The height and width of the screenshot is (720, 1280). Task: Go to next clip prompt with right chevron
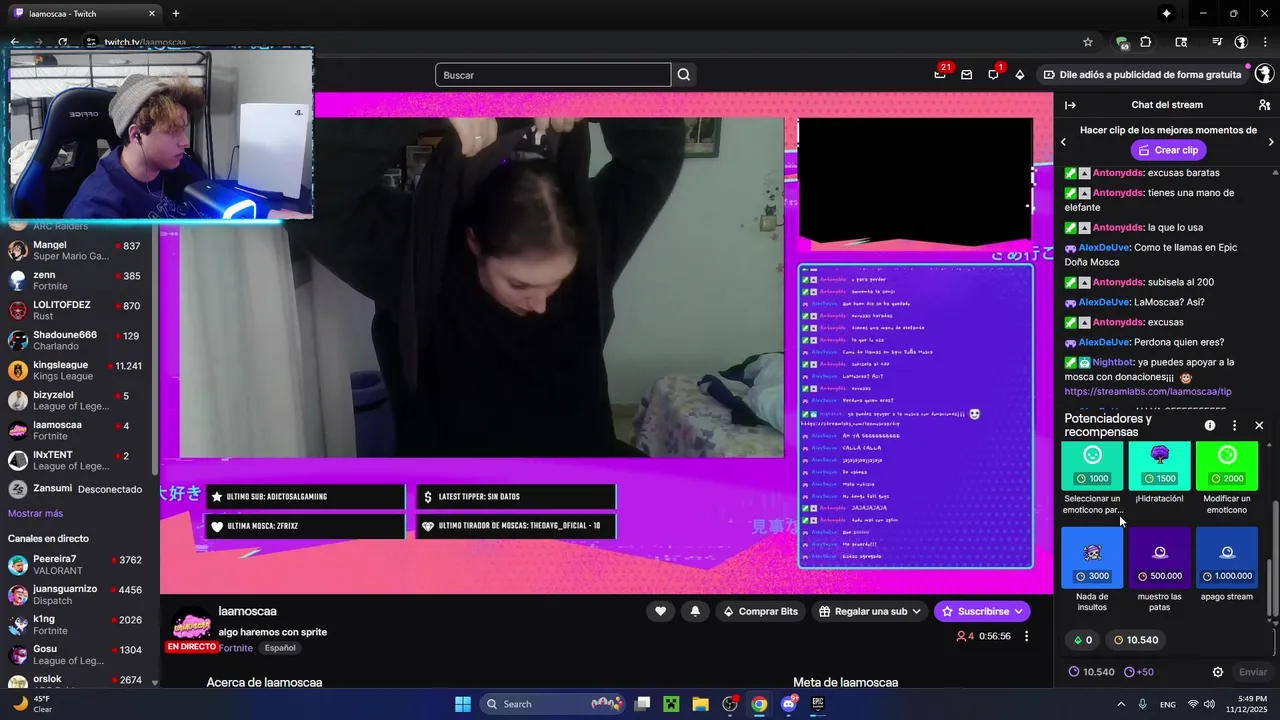pos(1271,142)
